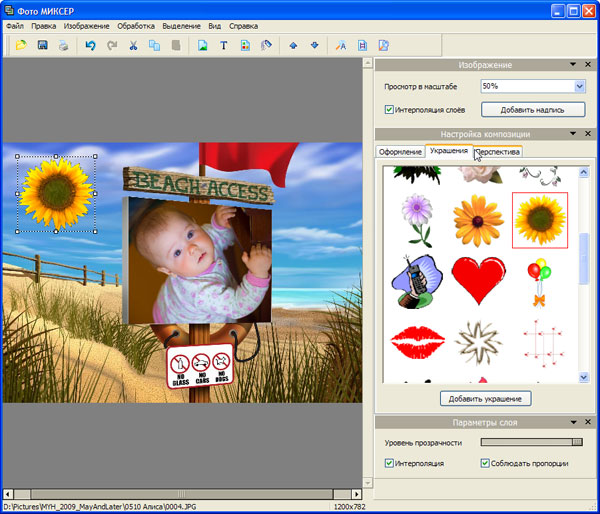Open the Обработка menu
600x514 pixels.
tap(136, 24)
